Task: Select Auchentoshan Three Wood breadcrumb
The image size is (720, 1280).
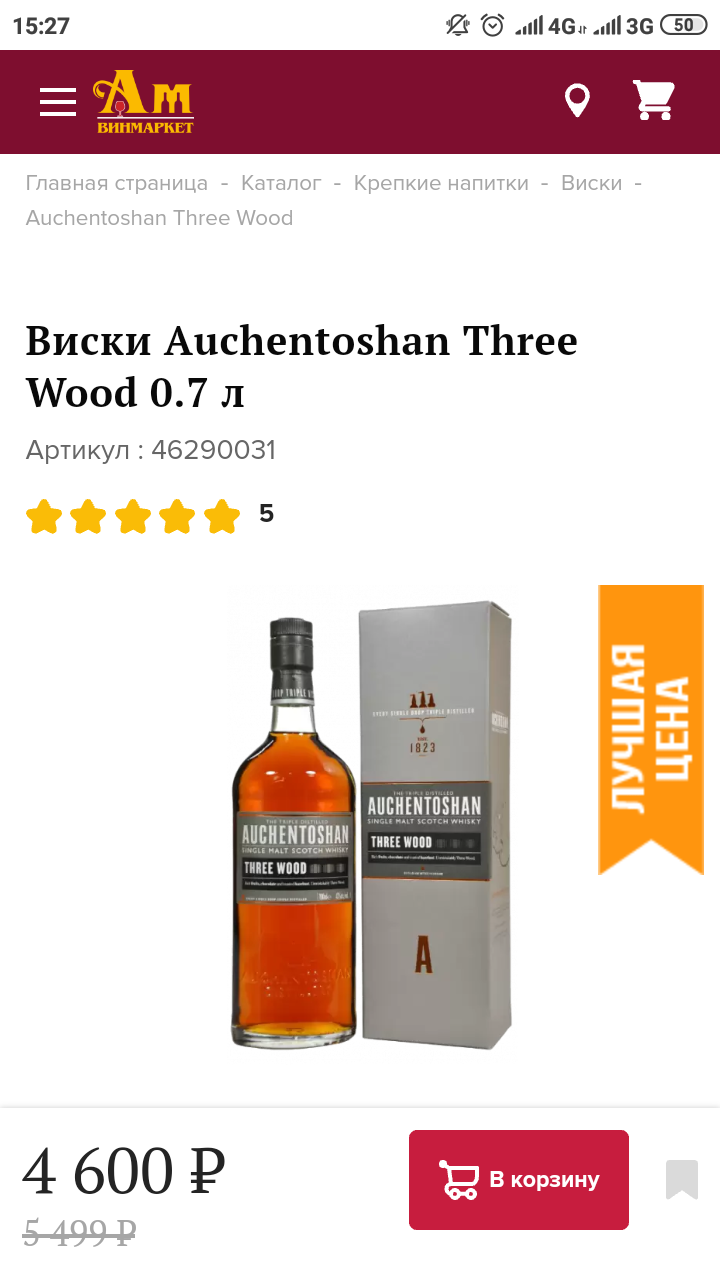Action: (159, 218)
